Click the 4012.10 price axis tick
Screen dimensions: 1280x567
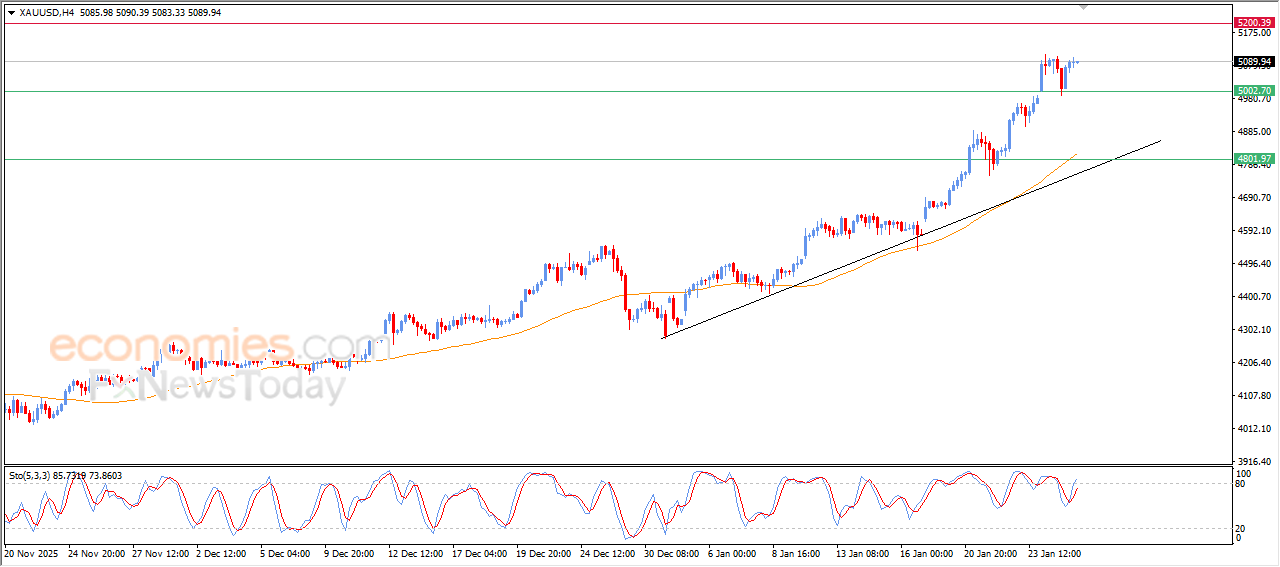click(1253, 429)
